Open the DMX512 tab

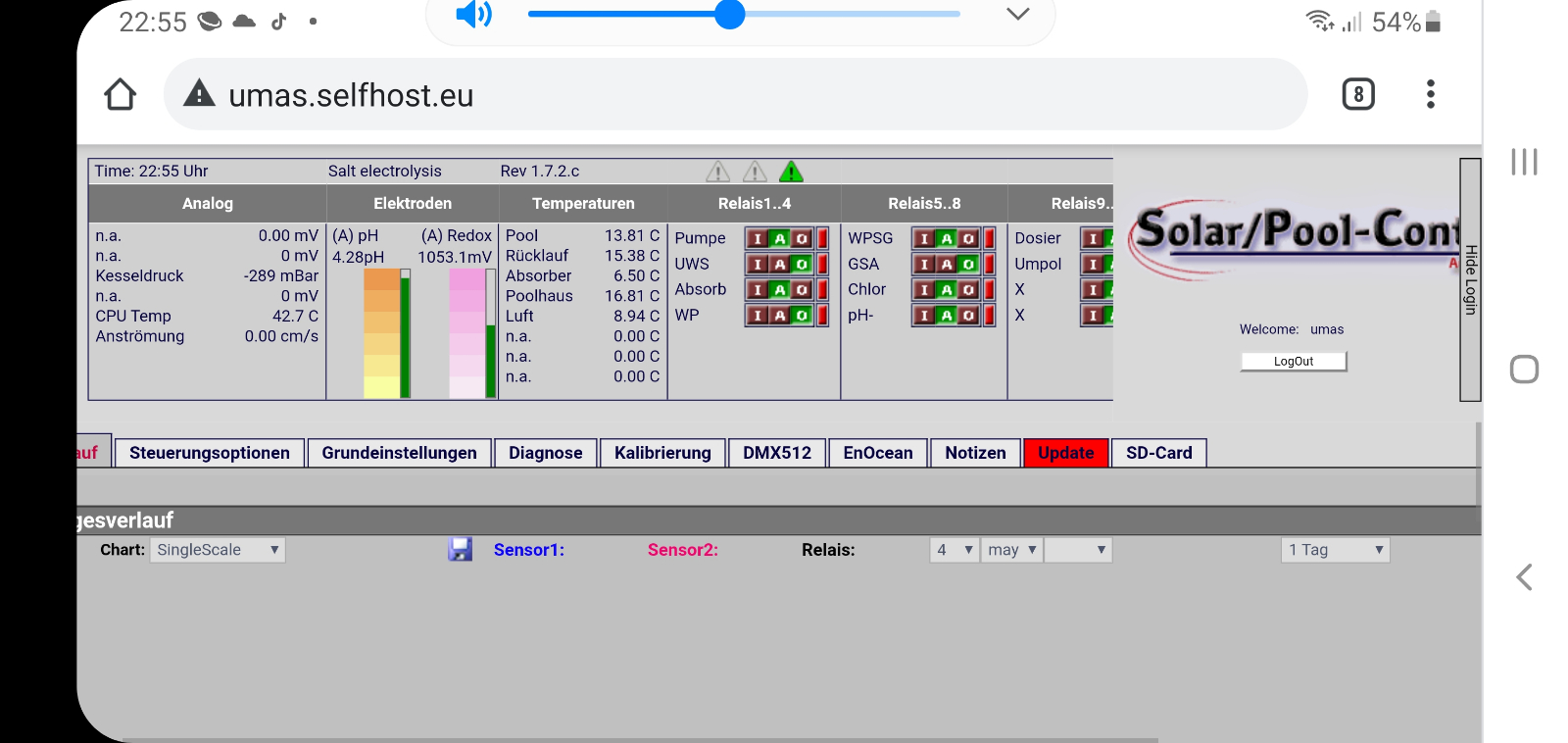(777, 453)
